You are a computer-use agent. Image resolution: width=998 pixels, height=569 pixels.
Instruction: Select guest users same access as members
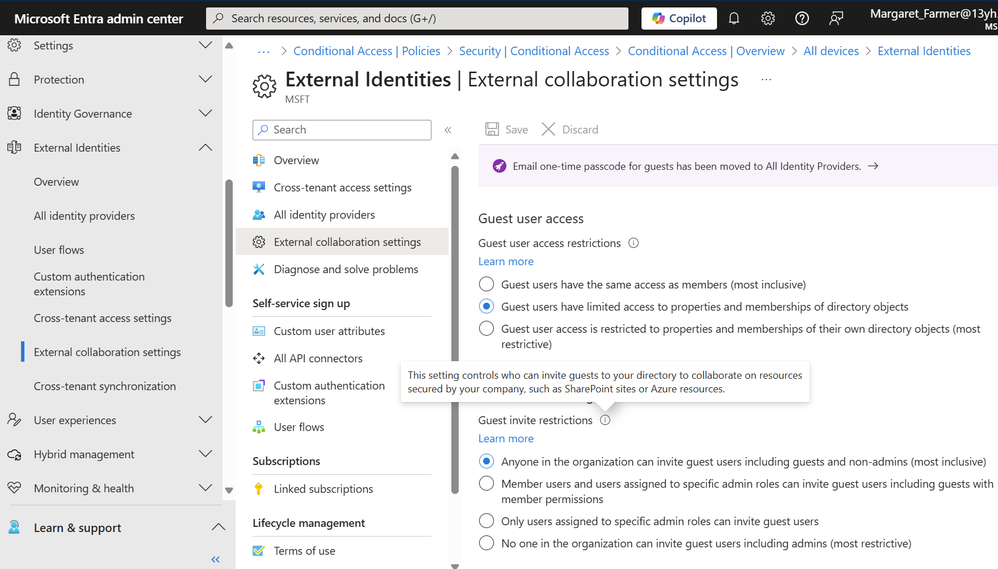[487, 285]
